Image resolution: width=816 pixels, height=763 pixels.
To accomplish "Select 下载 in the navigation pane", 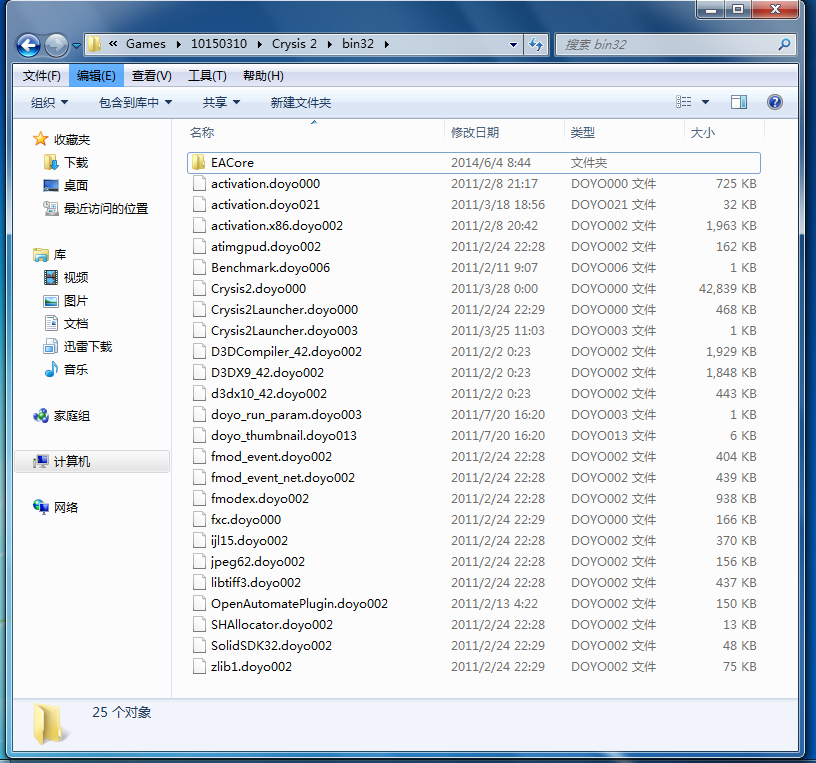I will point(76,162).
